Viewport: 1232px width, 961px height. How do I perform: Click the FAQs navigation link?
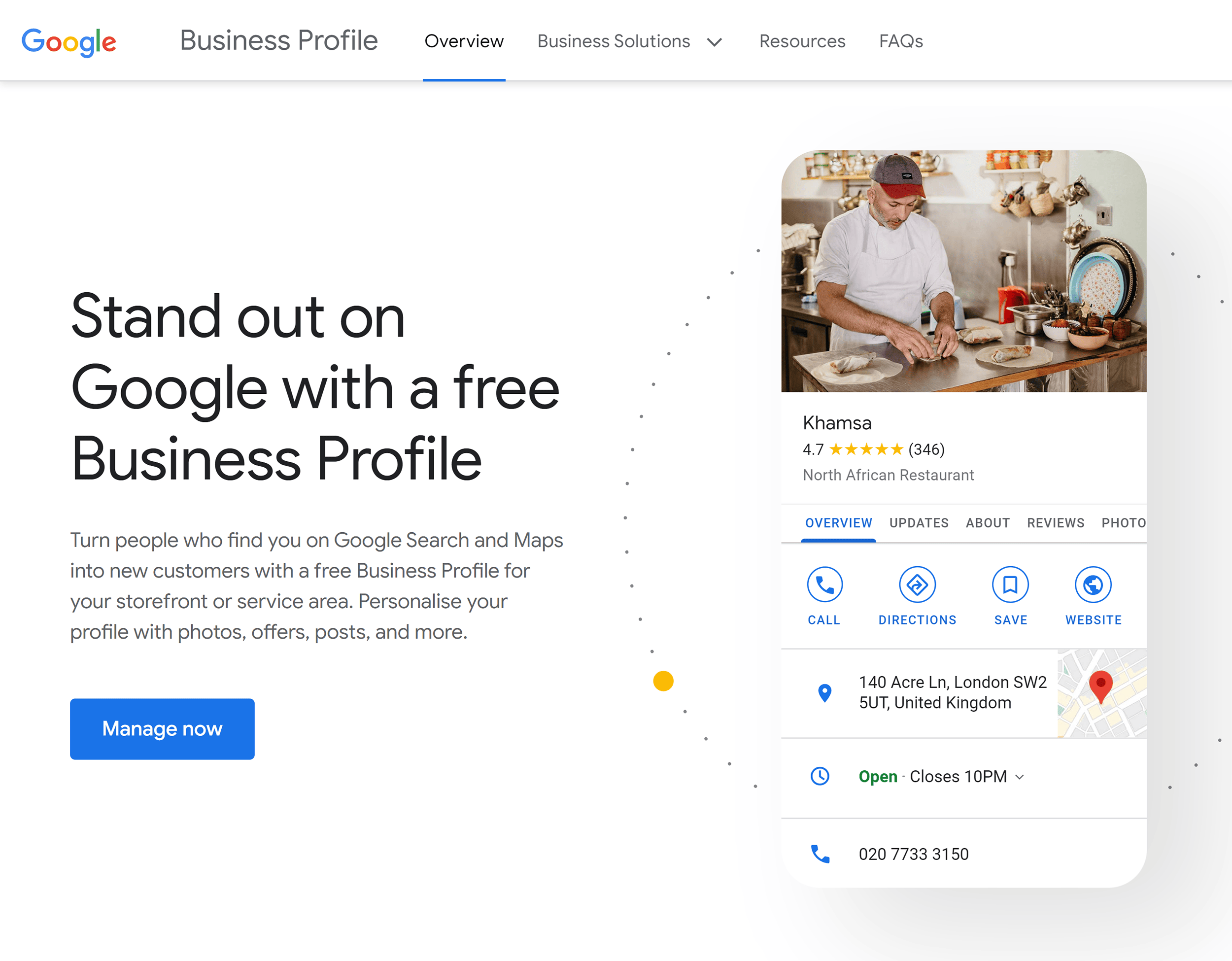coord(900,40)
